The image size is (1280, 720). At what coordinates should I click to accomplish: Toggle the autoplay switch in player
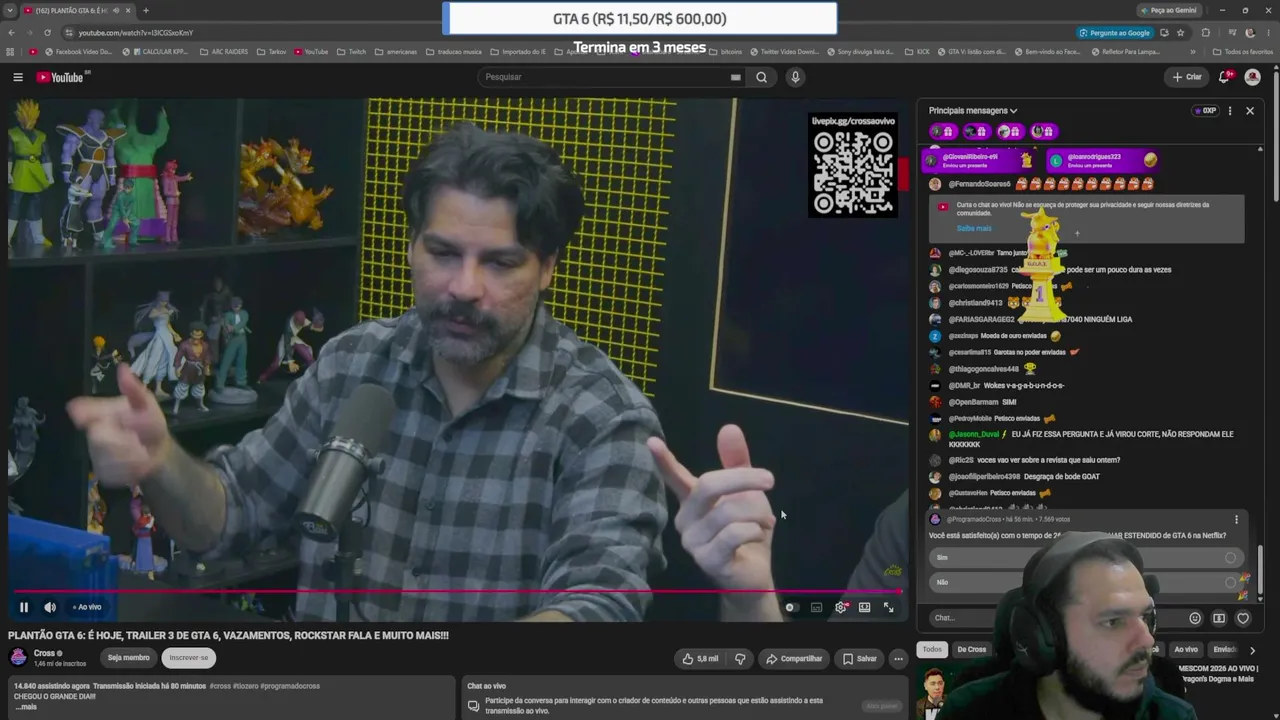(791, 607)
